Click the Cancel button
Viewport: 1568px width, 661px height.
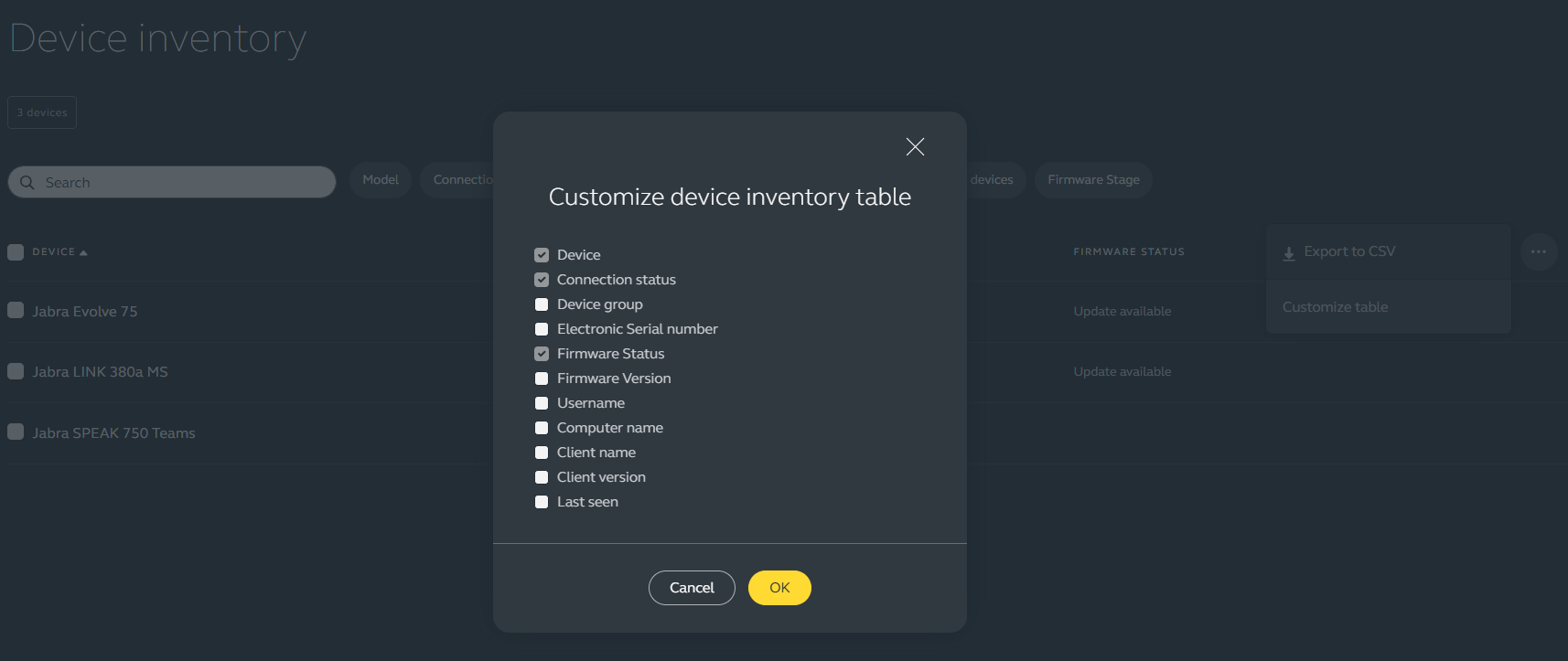pos(692,588)
